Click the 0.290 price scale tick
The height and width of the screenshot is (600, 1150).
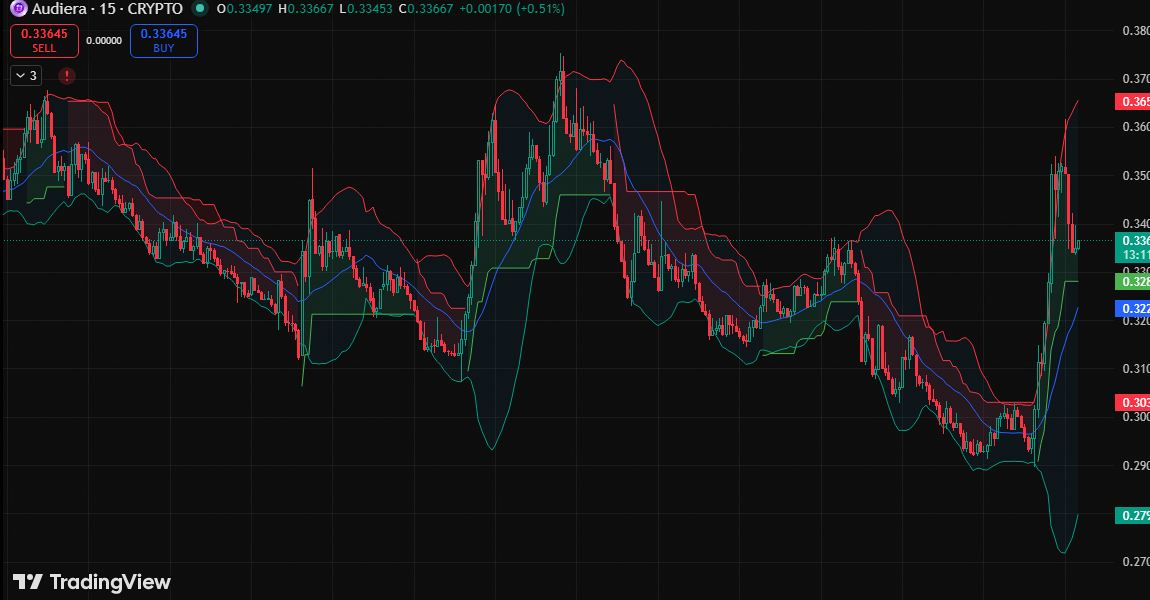click(x=1134, y=465)
